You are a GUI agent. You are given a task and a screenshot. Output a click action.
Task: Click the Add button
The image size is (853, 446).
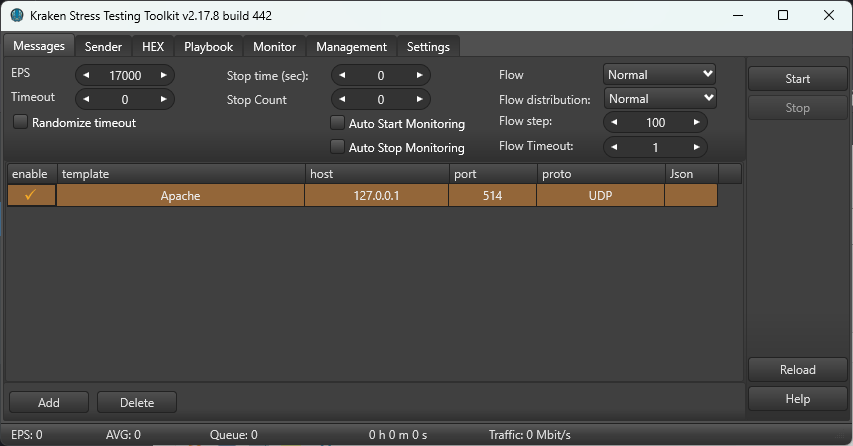(49, 402)
